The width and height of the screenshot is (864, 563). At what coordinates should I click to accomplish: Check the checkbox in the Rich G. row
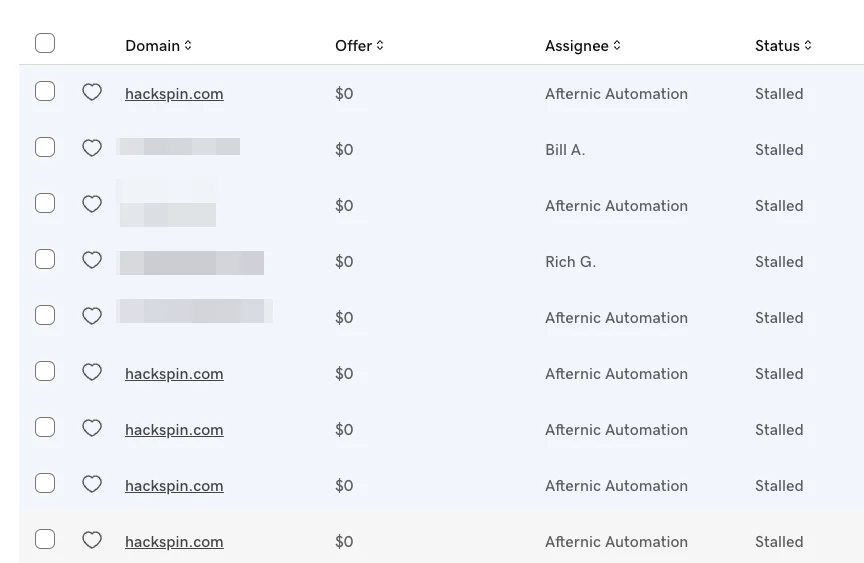(x=45, y=259)
